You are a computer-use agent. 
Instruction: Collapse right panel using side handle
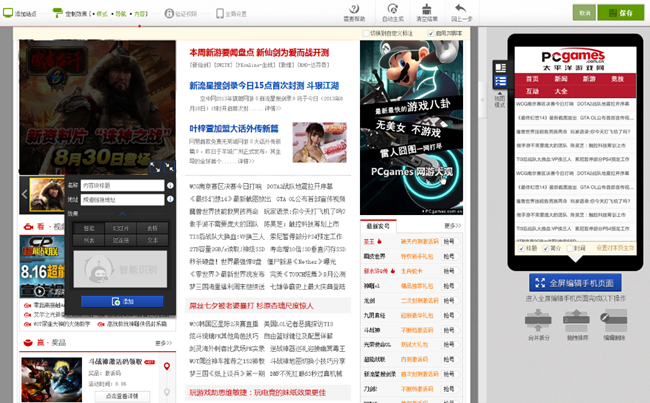pos(482,100)
